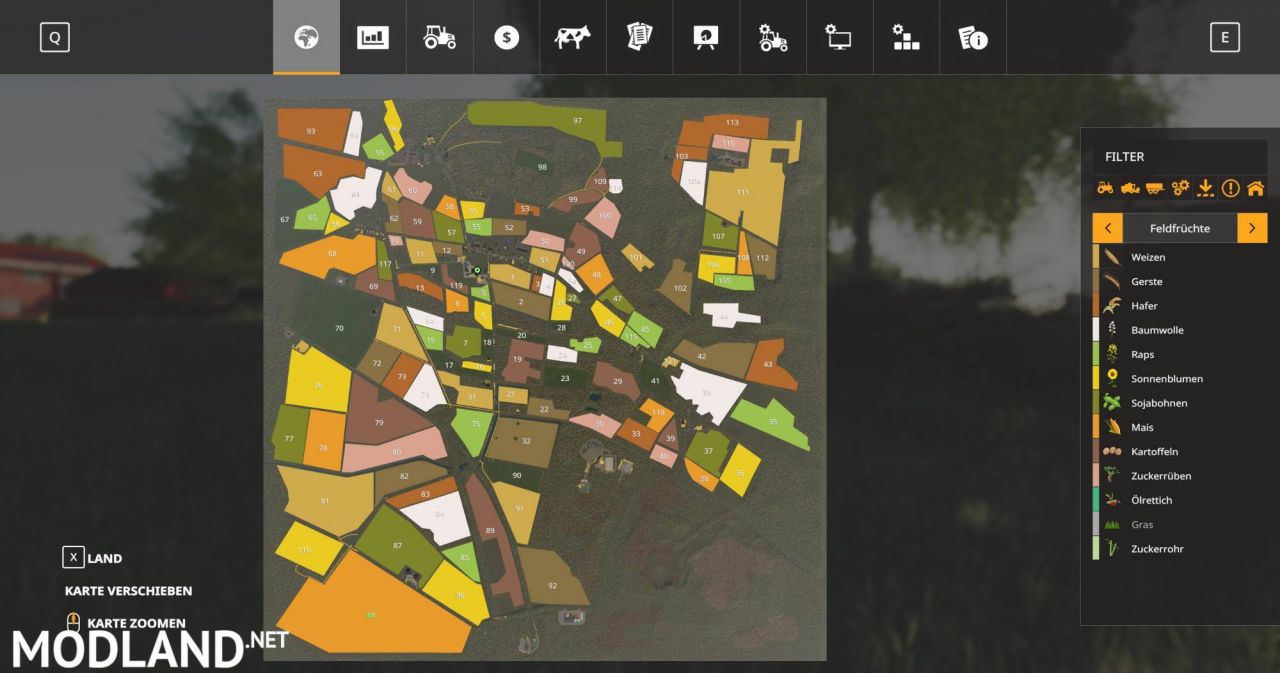This screenshot has height=673, width=1280.
Task: Toggle Weizen crop display
Action: (x=1180, y=257)
